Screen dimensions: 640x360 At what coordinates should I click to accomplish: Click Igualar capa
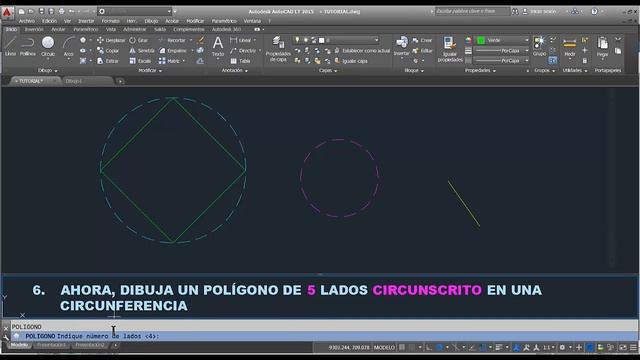point(351,61)
